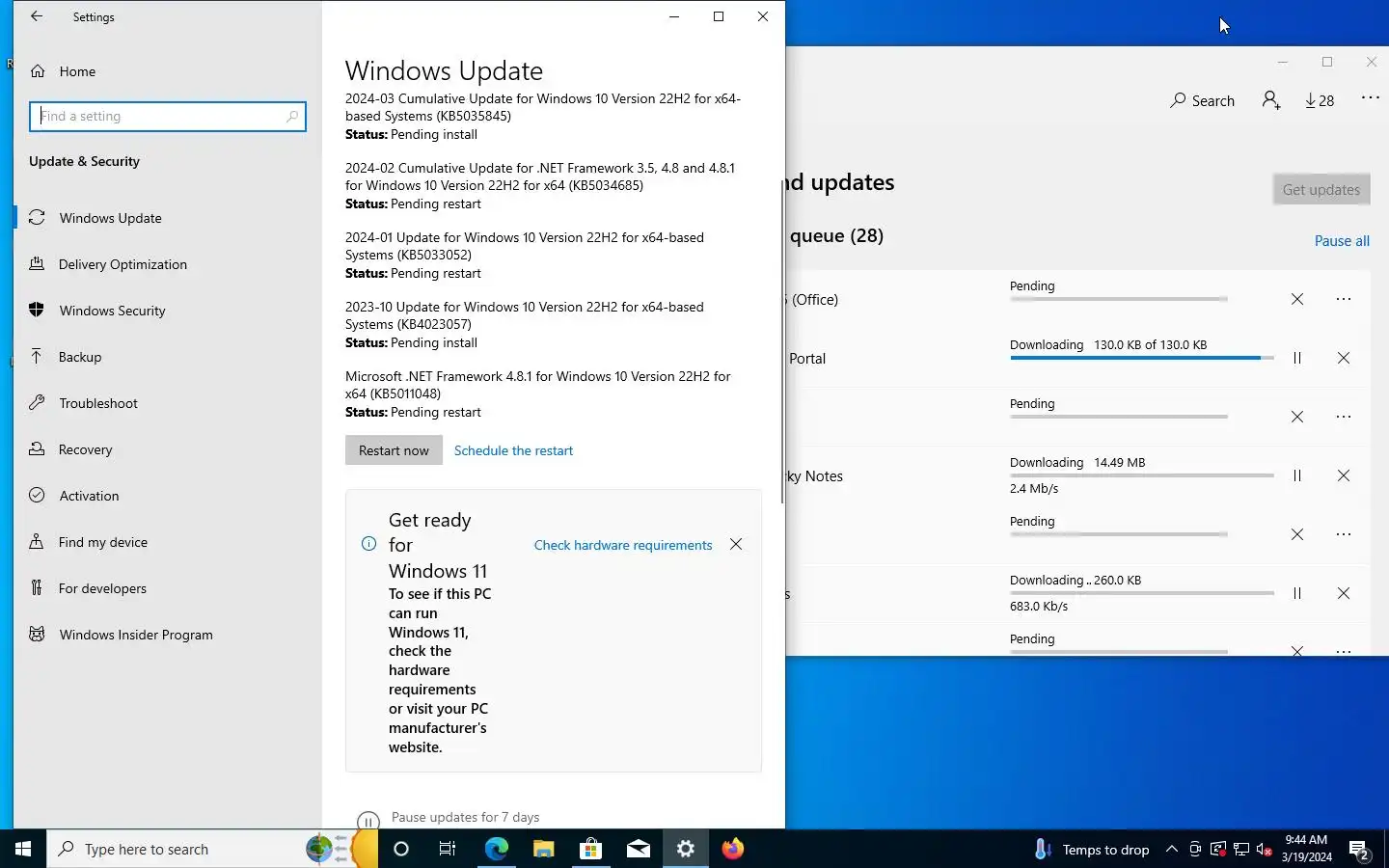The image size is (1389, 868).
Task: Dismiss the Get ready for Windows 11 card
Action: click(x=736, y=544)
